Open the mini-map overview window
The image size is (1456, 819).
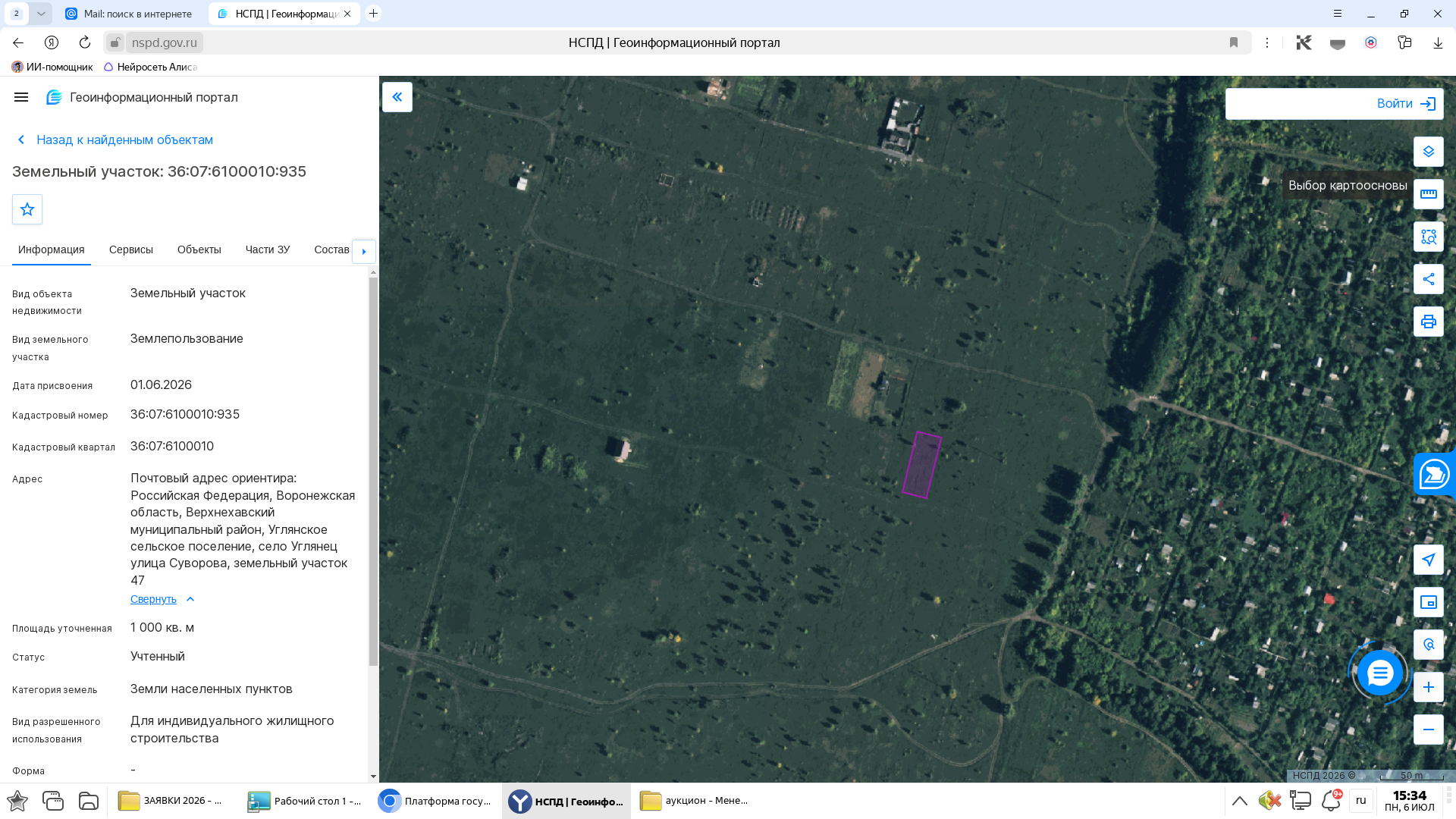(x=1429, y=602)
